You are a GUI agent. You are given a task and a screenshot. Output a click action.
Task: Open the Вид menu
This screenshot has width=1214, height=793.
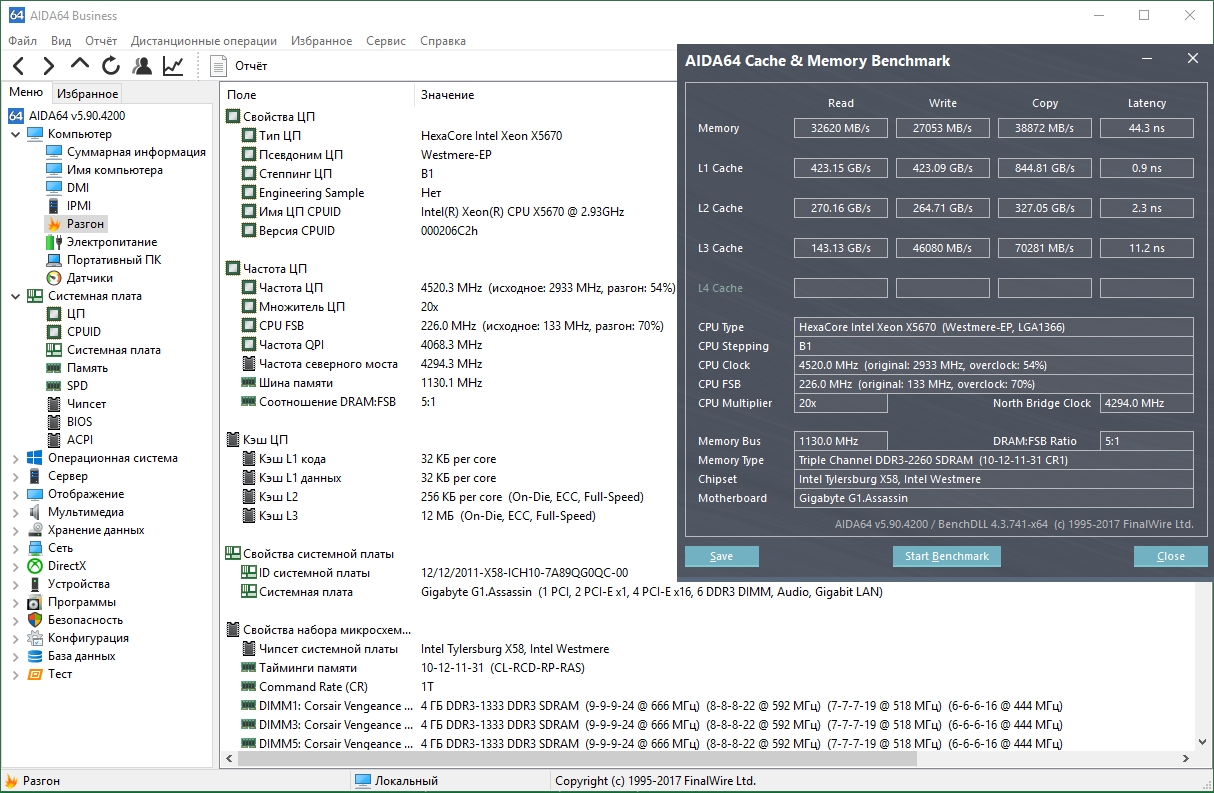(x=61, y=41)
